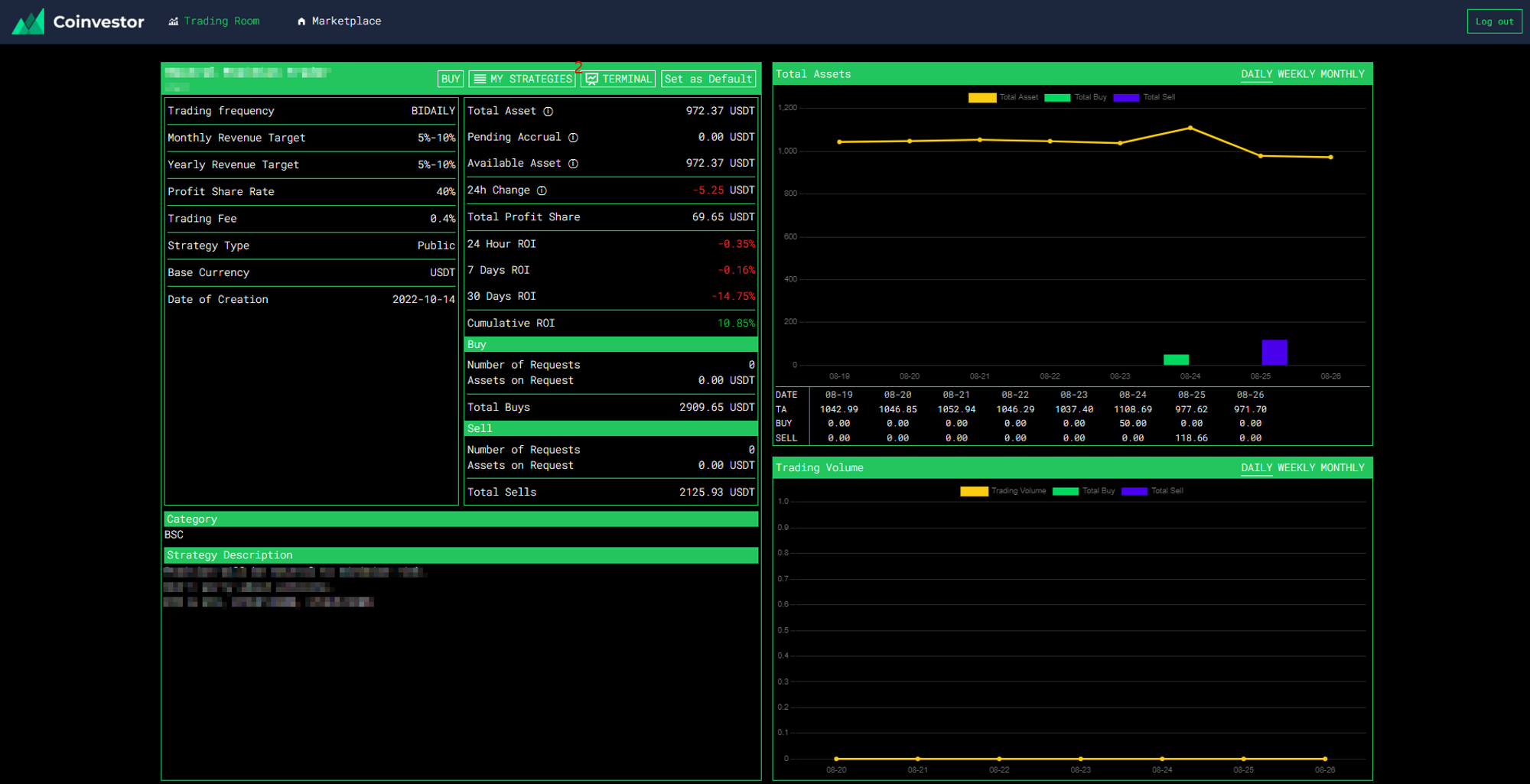Click the Strategy Description header
The image size is (1530, 784).
pyautogui.click(x=461, y=555)
